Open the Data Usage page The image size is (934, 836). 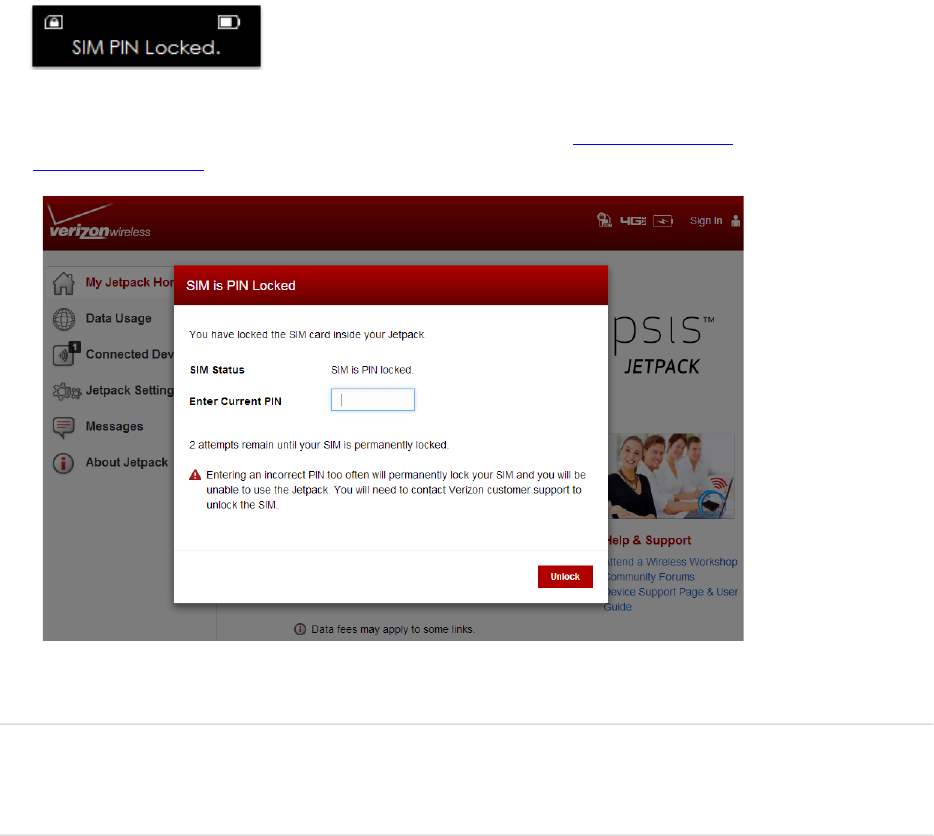pos(119,318)
